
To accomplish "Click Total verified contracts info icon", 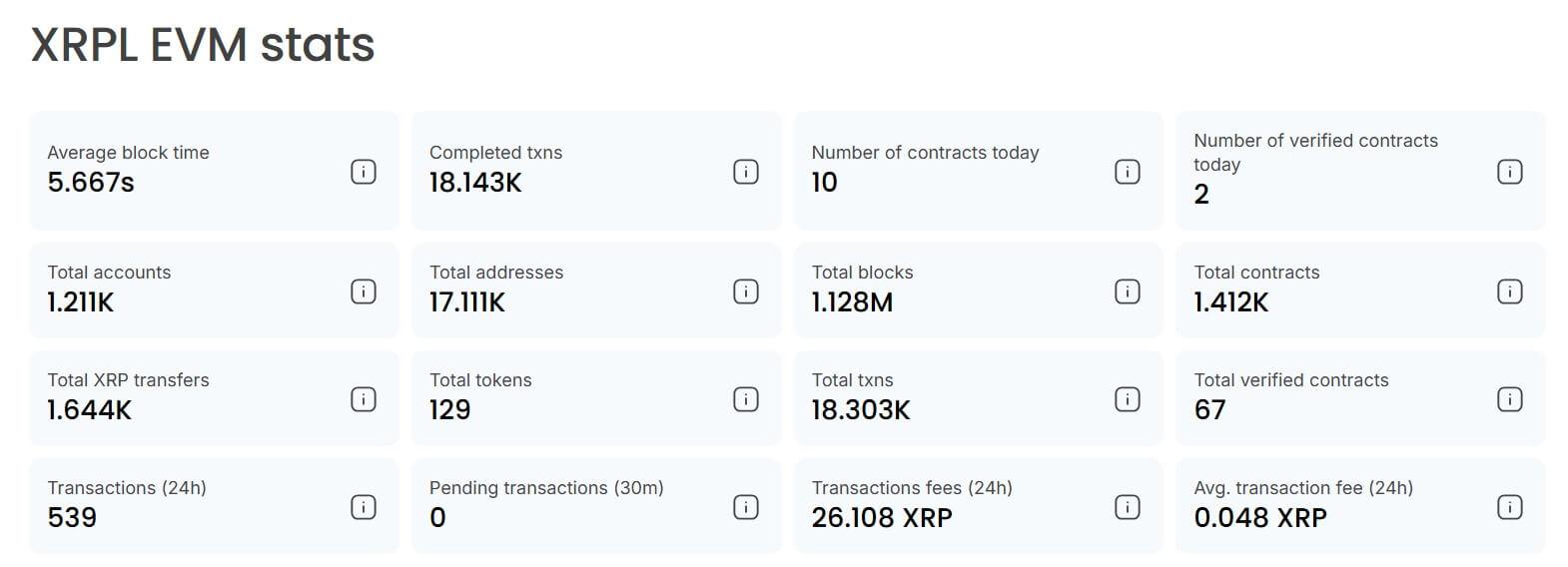I will pyautogui.click(x=1510, y=399).
